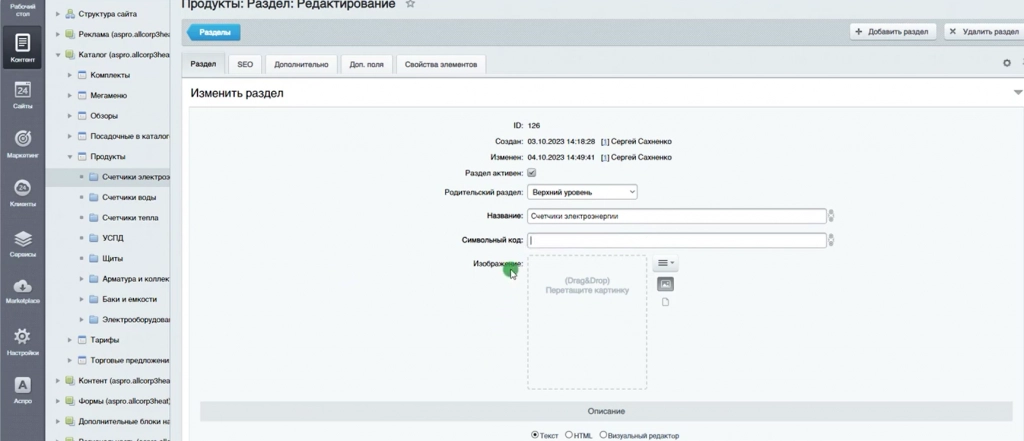Open the Рабочий стол sidebar item
1024x441 pixels.
[x=22, y=9]
